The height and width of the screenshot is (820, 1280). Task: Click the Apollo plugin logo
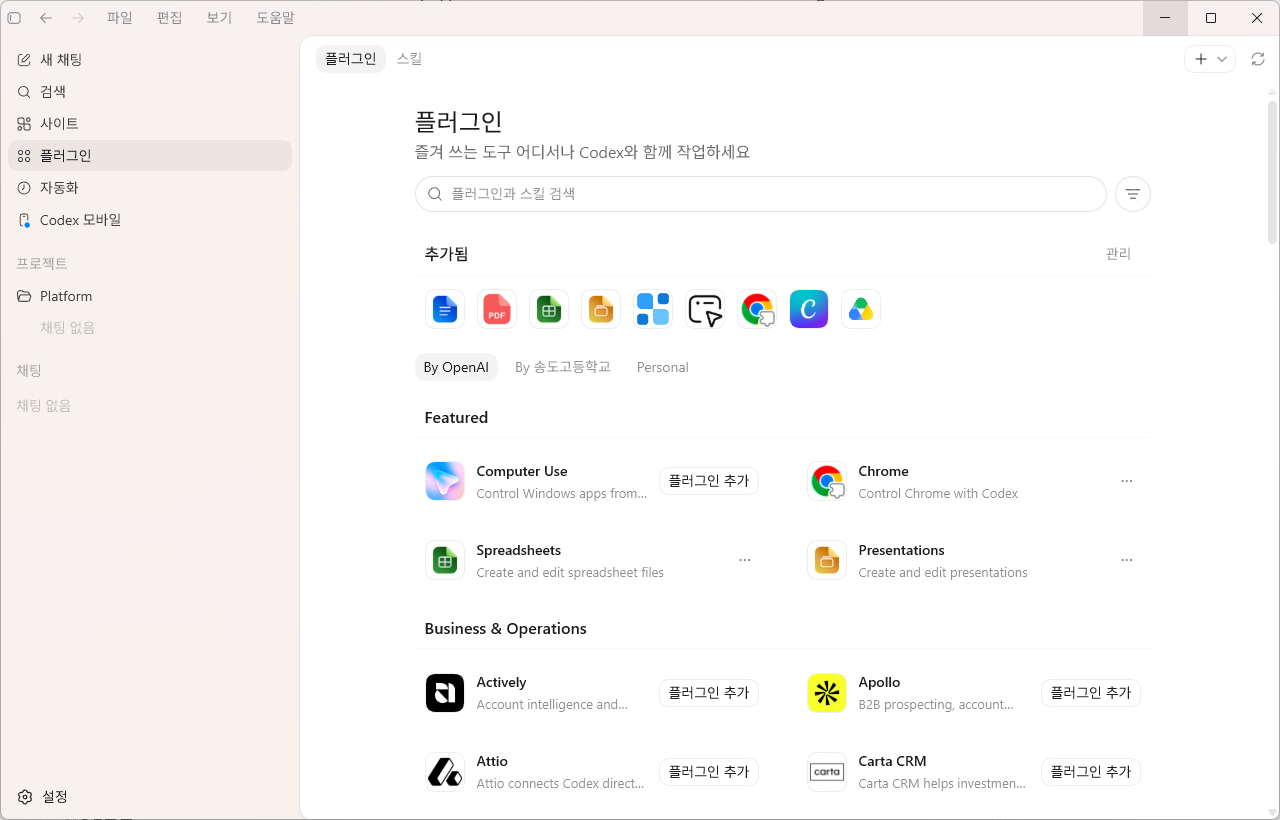(x=827, y=692)
